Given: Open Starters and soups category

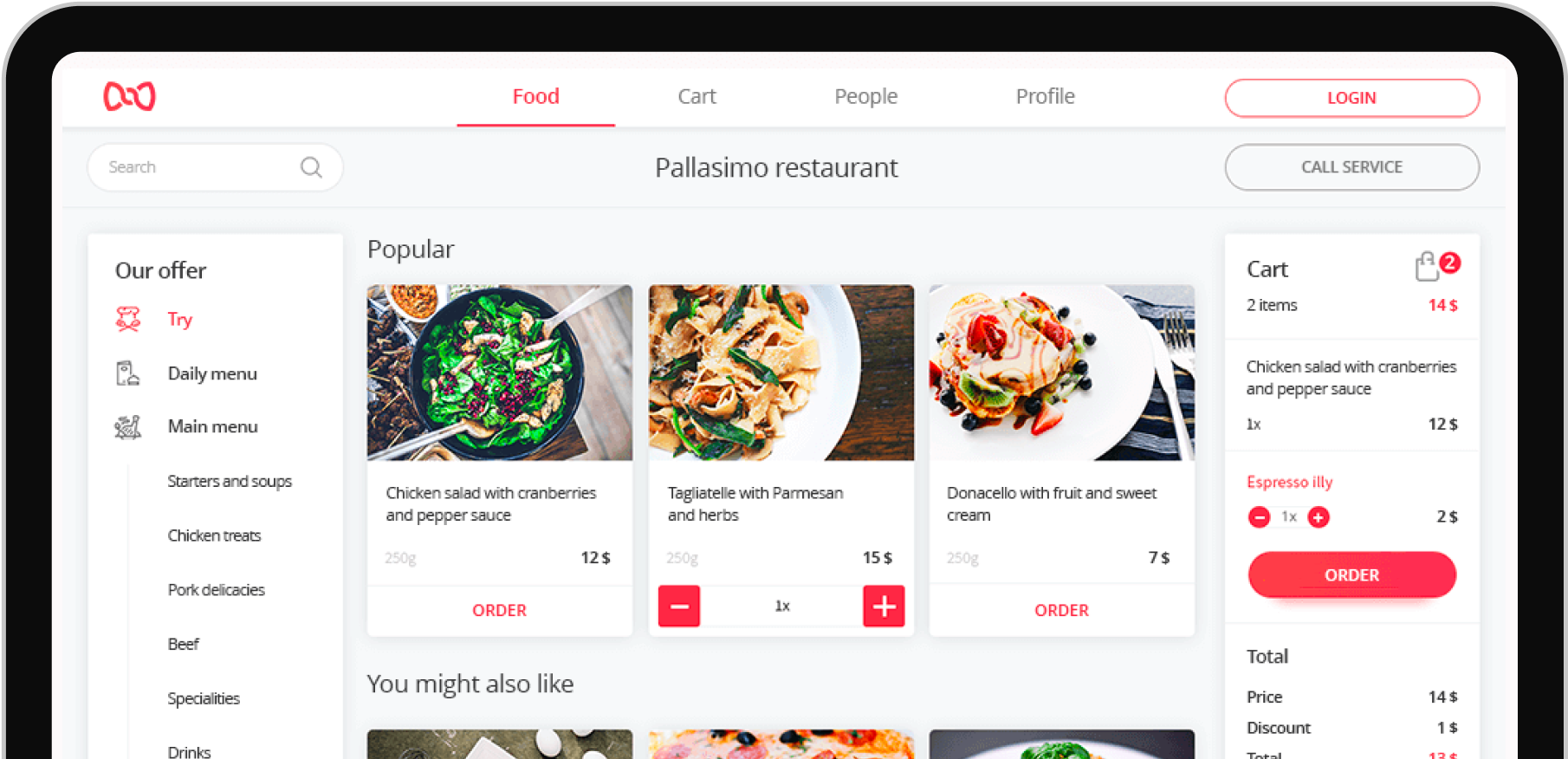Looking at the screenshot, I should tap(230, 481).
